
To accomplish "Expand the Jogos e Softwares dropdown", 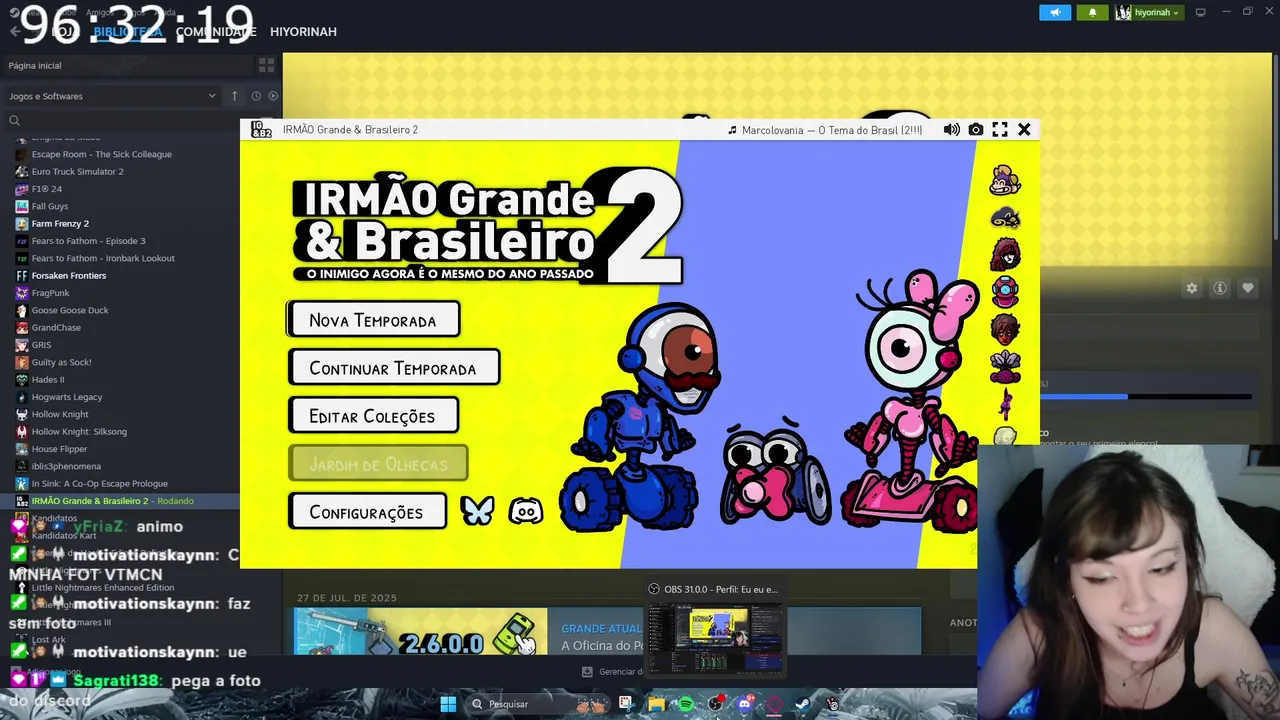I will tap(112, 96).
